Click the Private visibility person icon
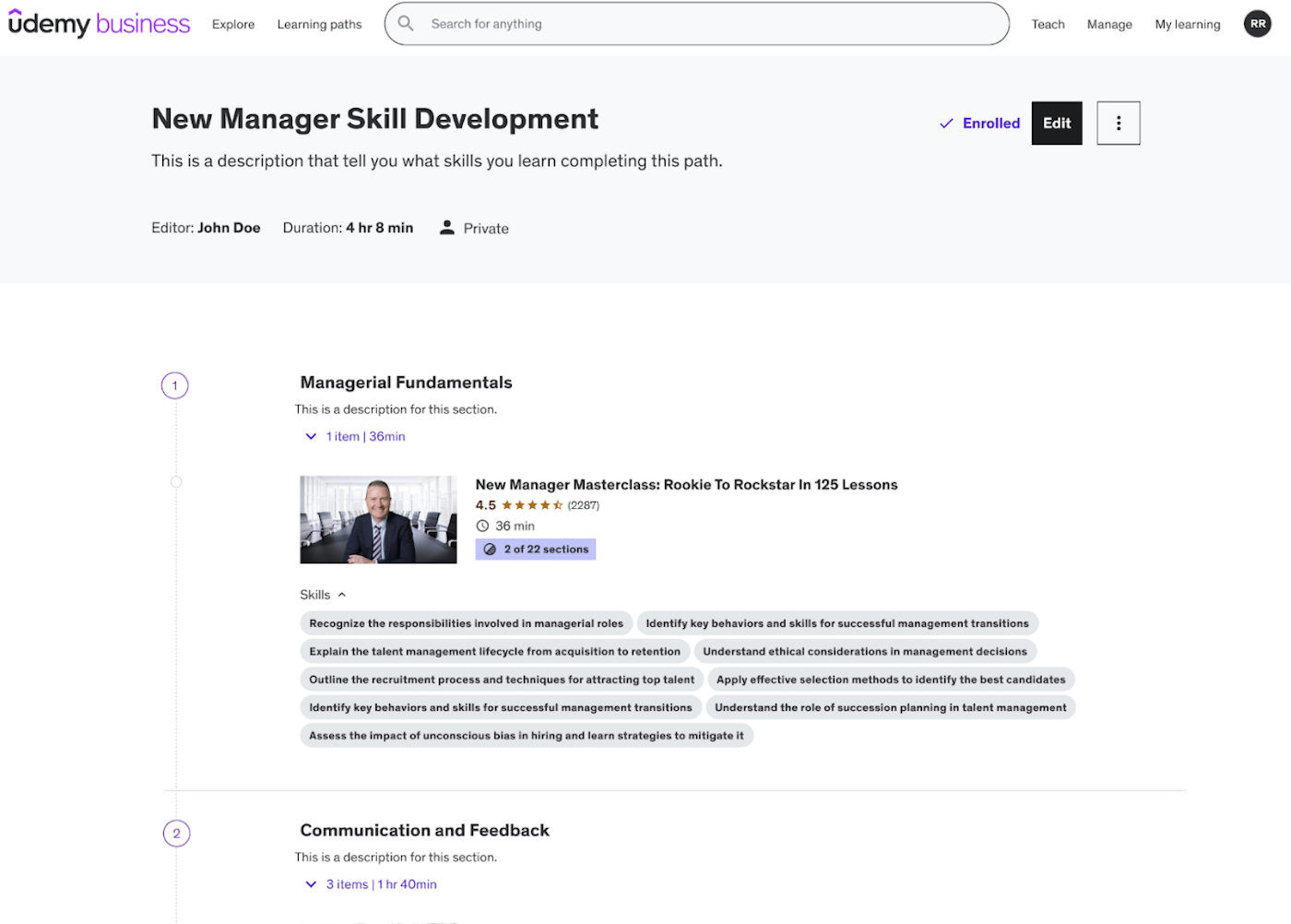 tap(447, 228)
